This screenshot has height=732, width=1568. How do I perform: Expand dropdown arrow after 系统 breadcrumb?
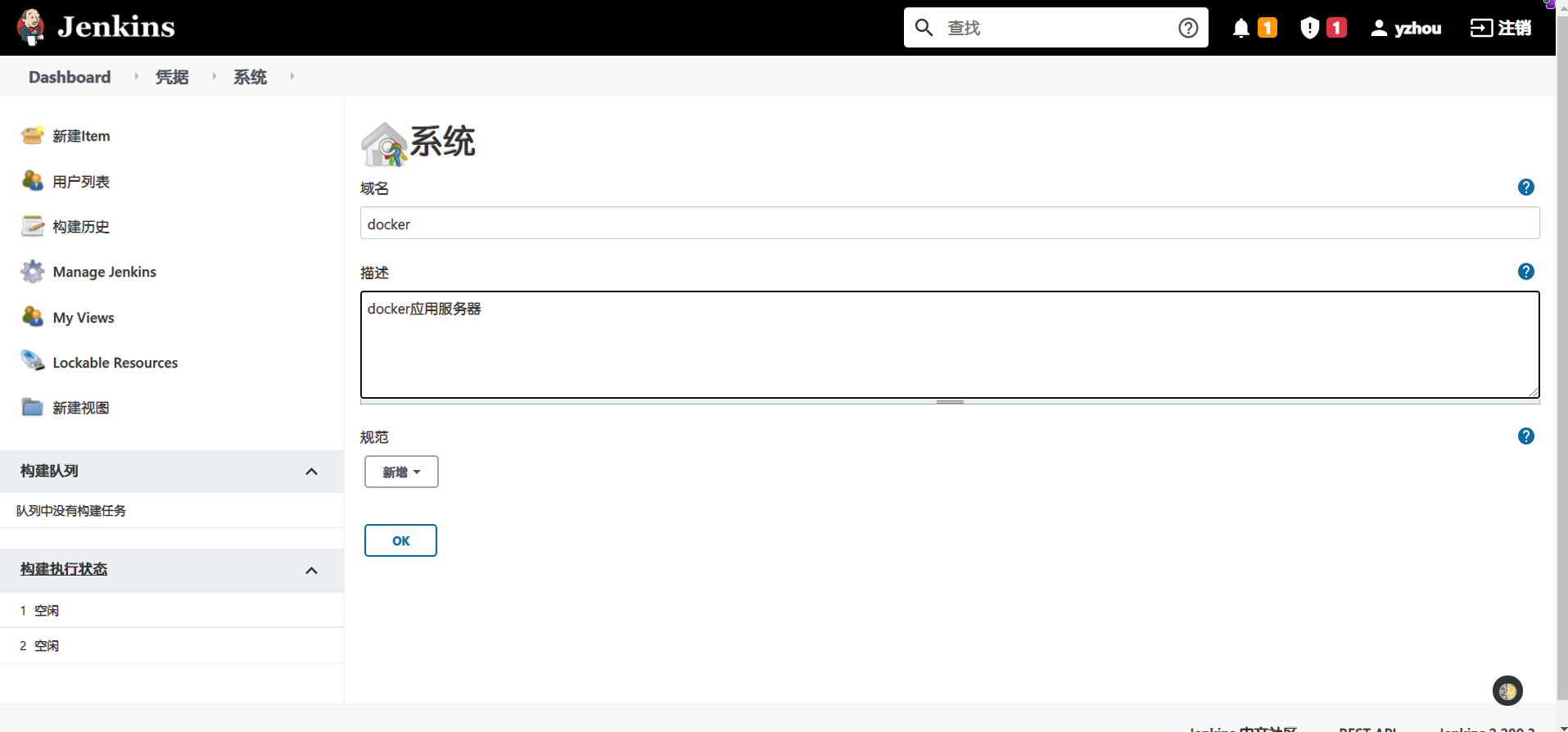(x=291, y=76)
